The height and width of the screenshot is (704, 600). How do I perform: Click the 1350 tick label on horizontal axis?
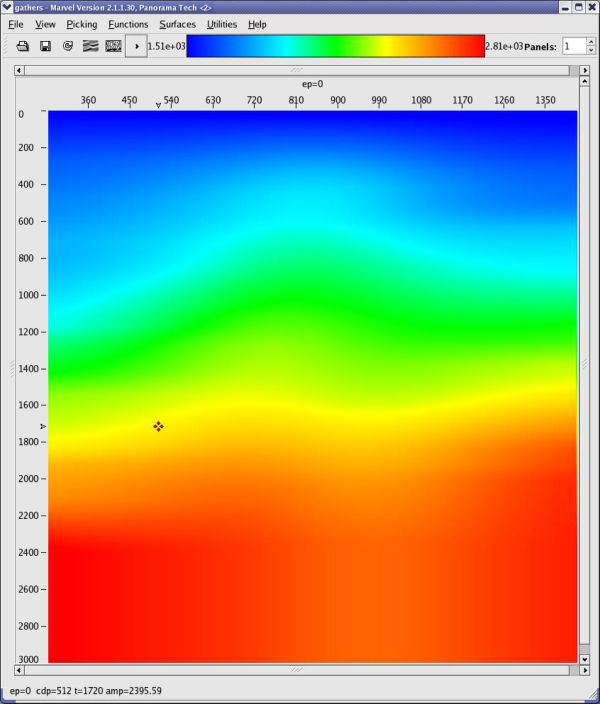tap(545, 100)
